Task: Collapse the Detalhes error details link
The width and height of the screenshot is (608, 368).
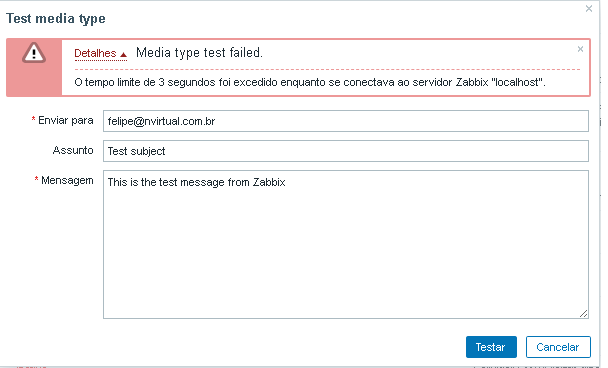Action: (95, 53)
